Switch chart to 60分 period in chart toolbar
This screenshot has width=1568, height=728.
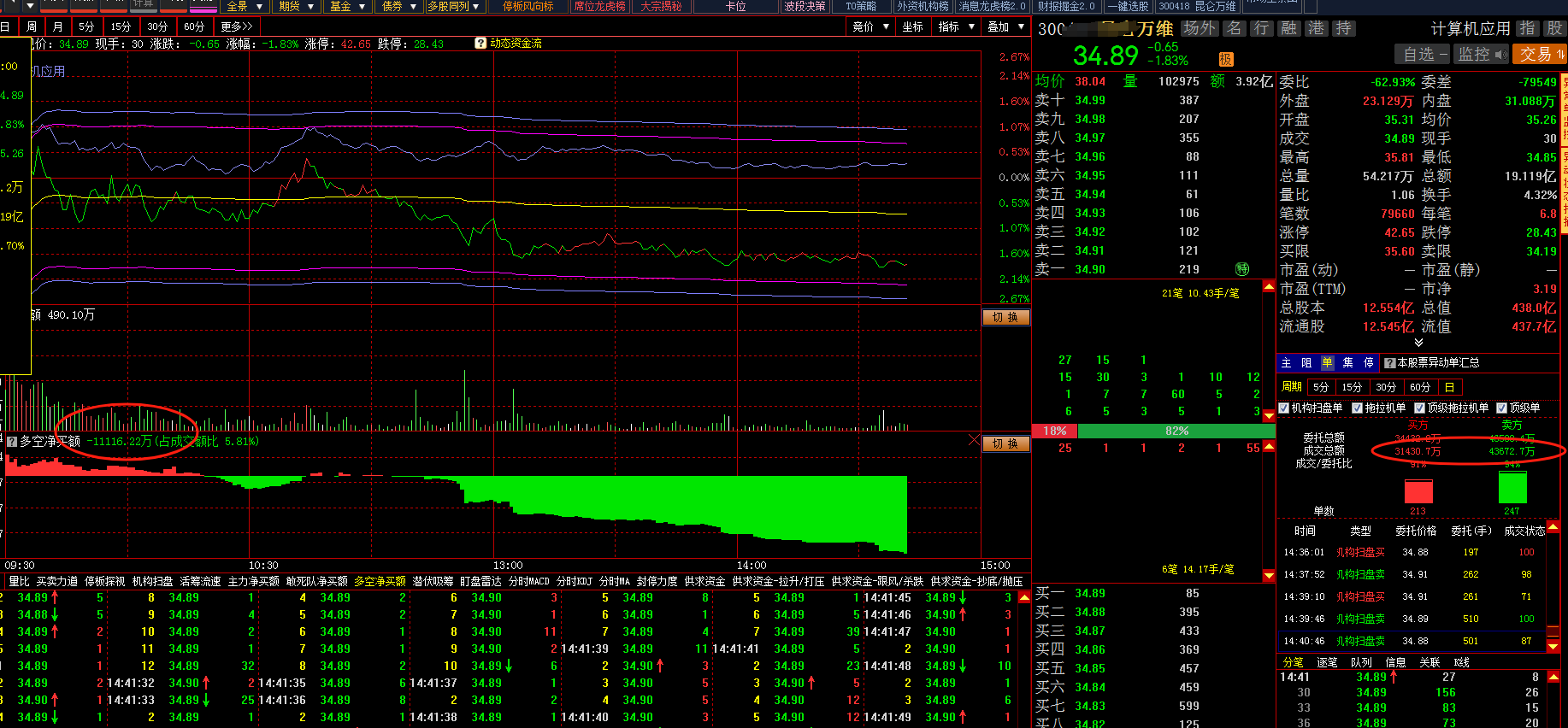[x=194, y=26]
